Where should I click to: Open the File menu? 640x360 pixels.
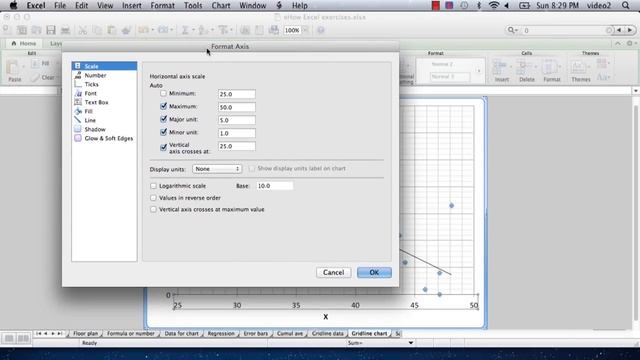coord(60,6)
